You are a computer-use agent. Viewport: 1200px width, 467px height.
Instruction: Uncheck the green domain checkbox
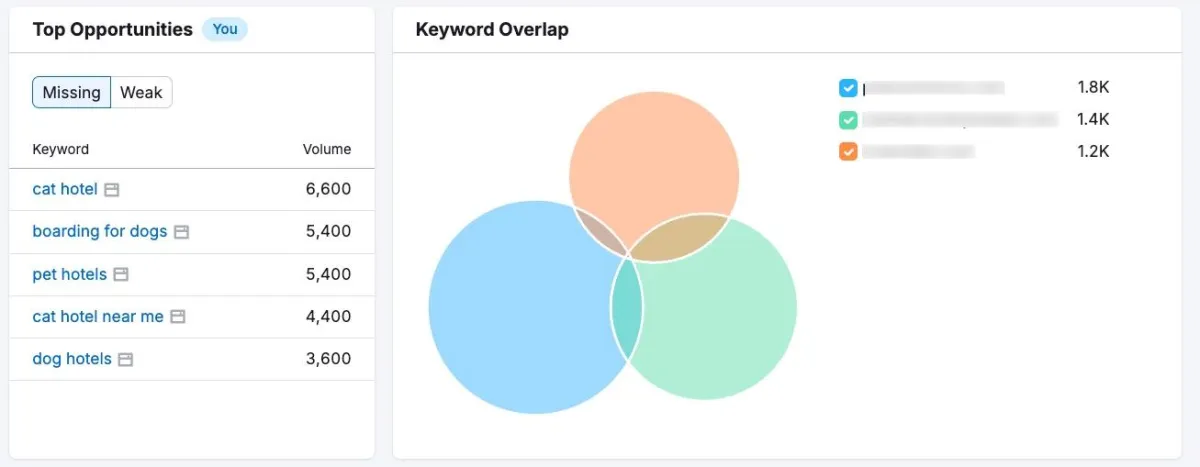tap(848, 120)
